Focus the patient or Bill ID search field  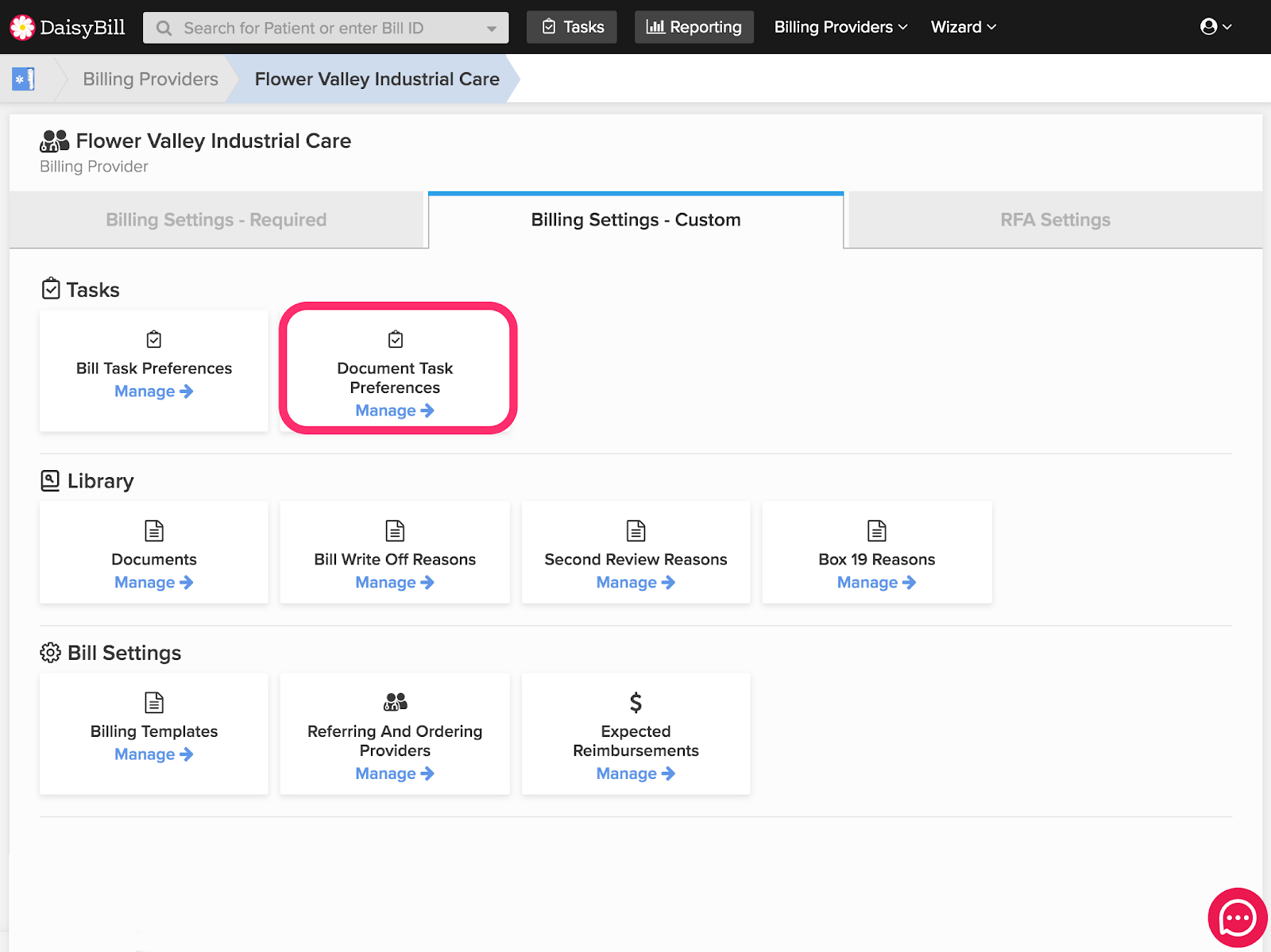coord(326,28)
